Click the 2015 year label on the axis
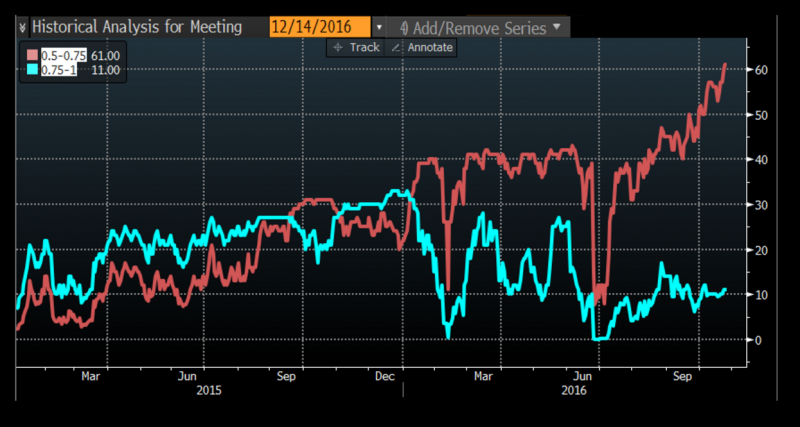 click(209, 391)
